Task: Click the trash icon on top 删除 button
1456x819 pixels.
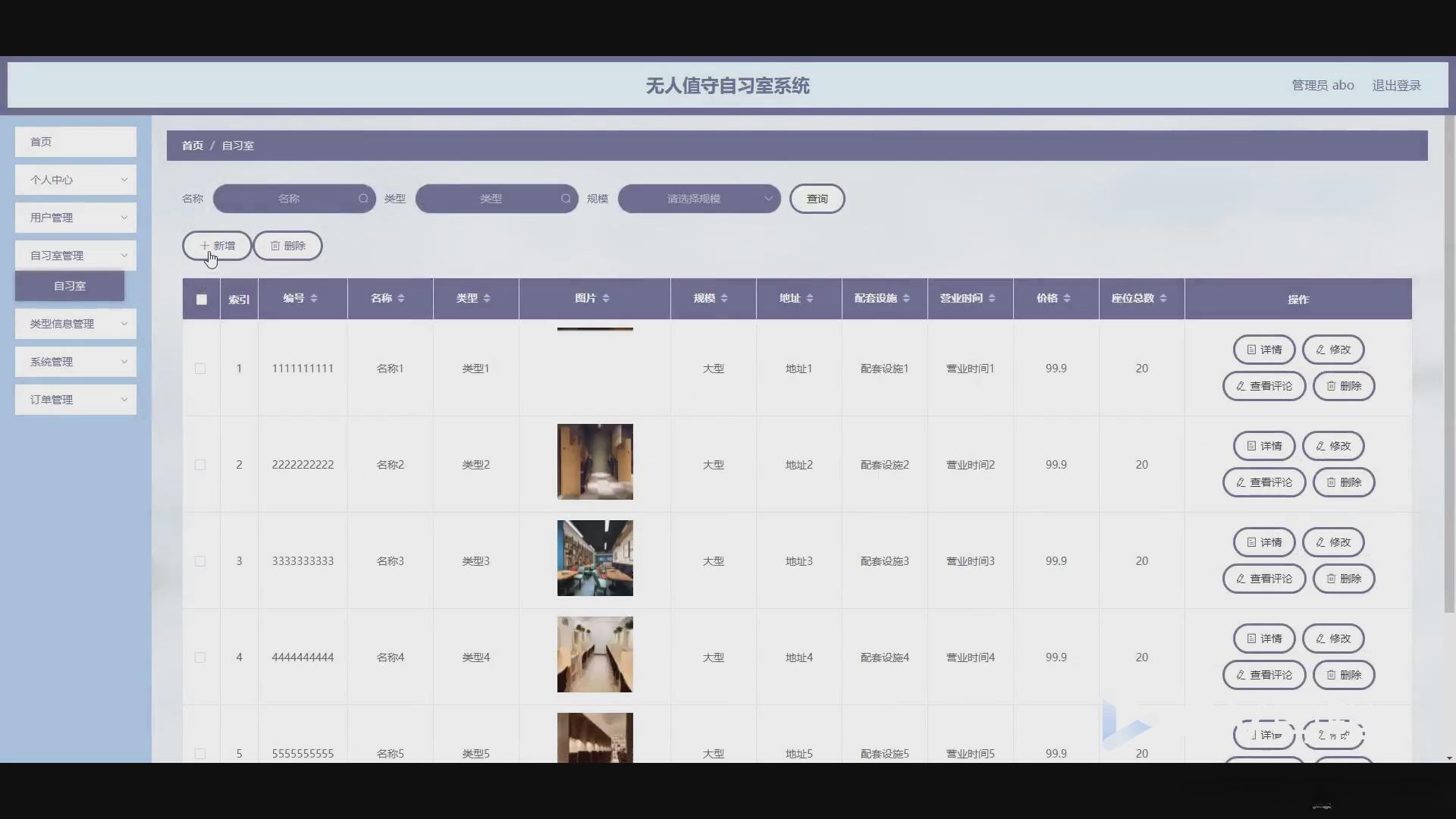Action: click(275, 245)
